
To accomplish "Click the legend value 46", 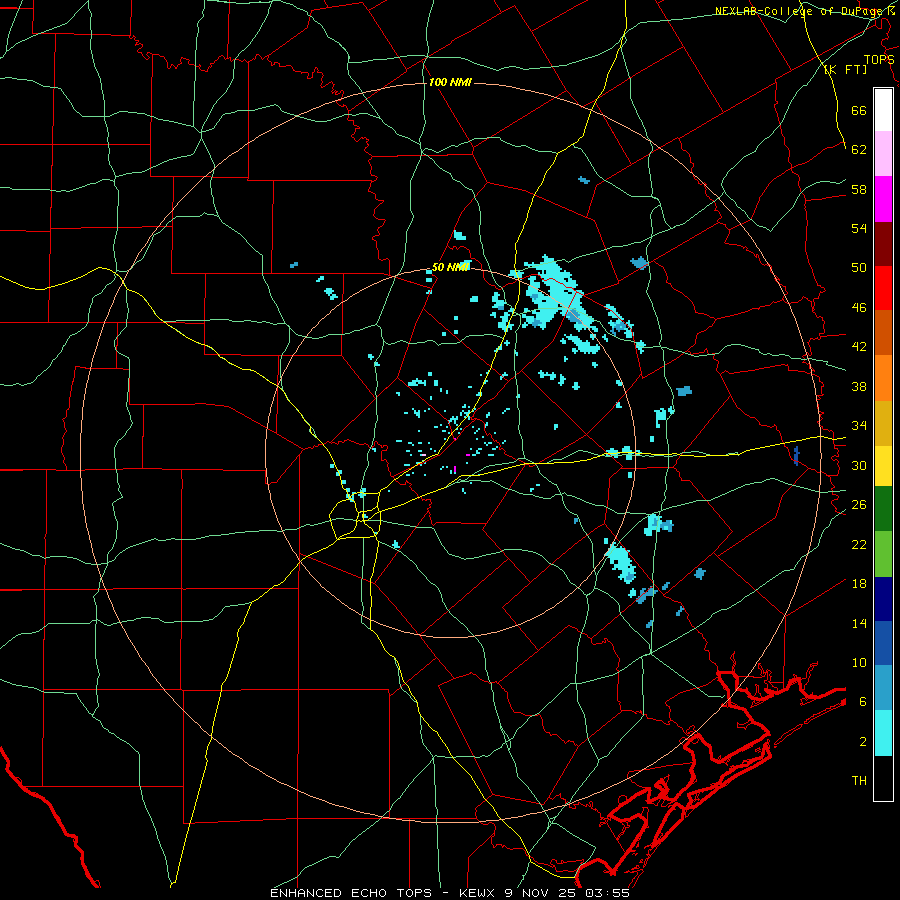I will point(859,307).
